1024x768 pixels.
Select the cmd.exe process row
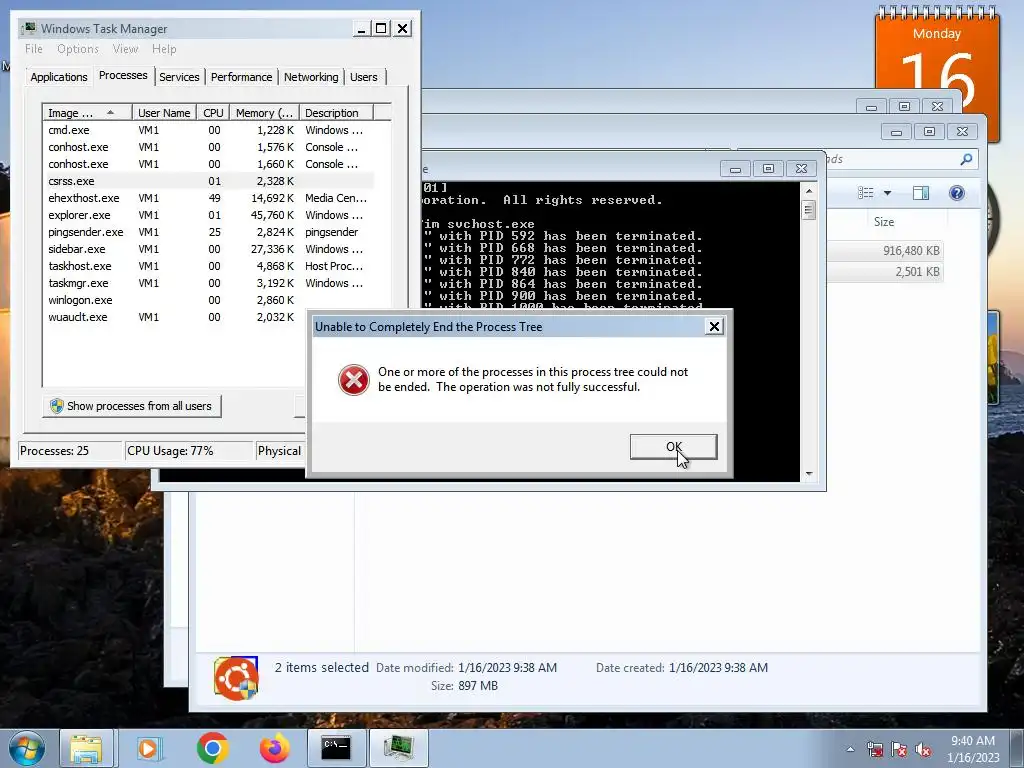click(208, 130)
